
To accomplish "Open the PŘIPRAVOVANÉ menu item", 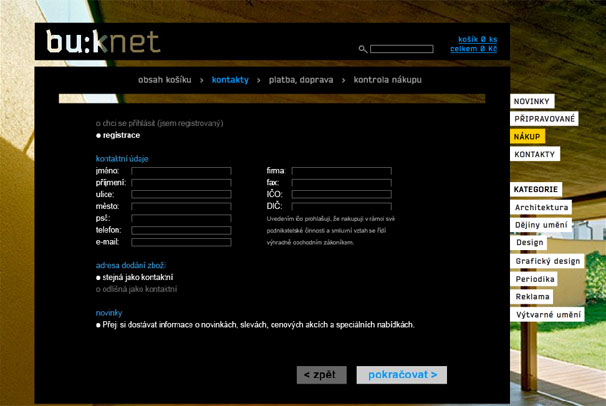I will [x=545, y=119].
